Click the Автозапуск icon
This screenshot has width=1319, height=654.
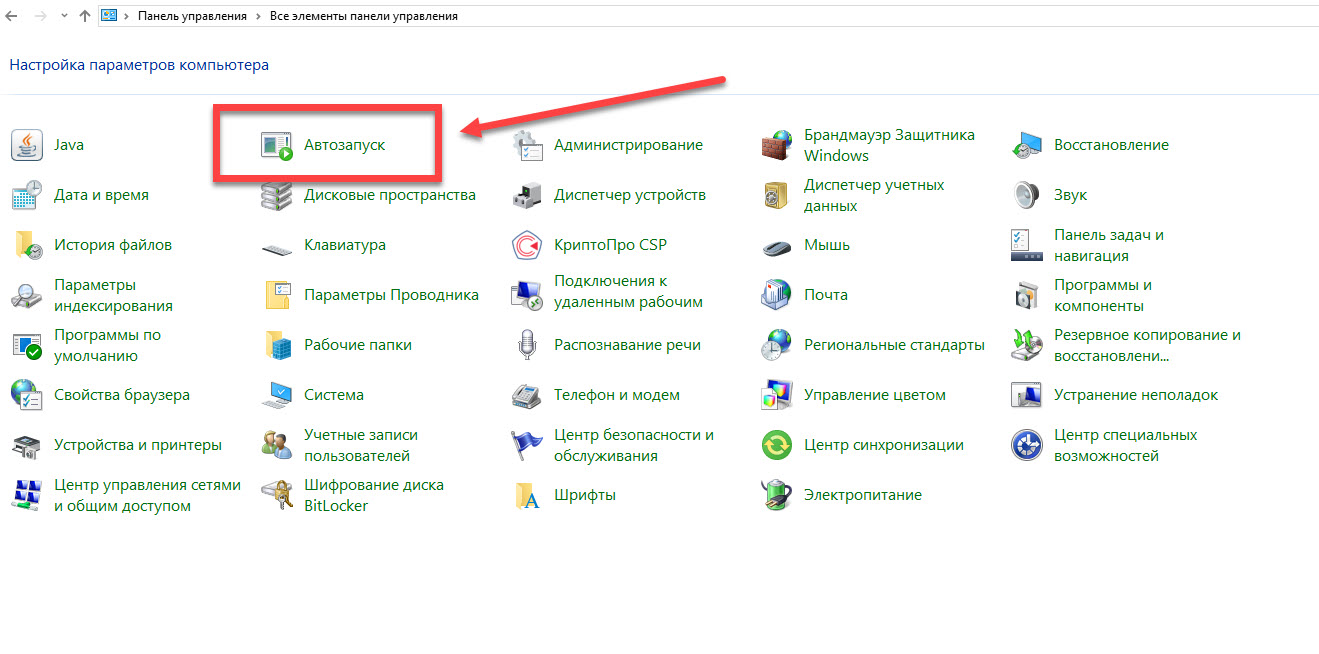click(x=276, y=145)
